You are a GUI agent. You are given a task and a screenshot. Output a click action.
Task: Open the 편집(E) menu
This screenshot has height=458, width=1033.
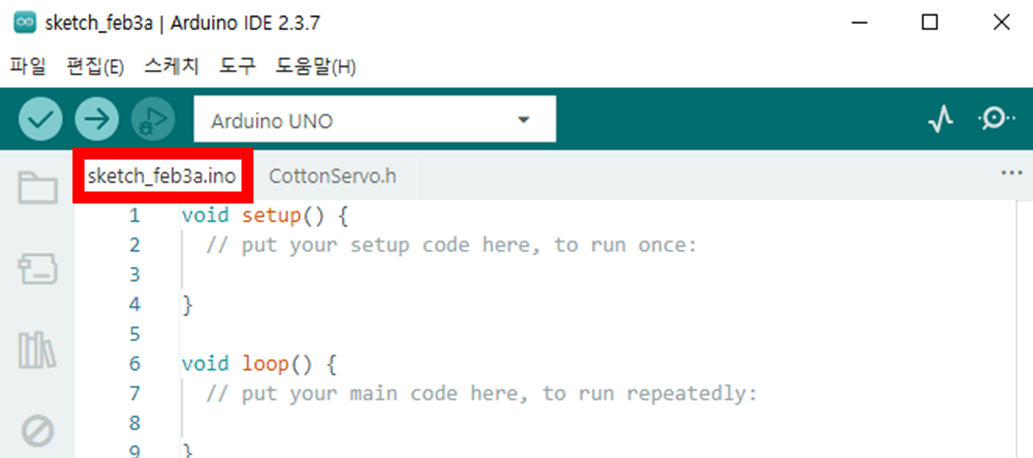point(95,67)
